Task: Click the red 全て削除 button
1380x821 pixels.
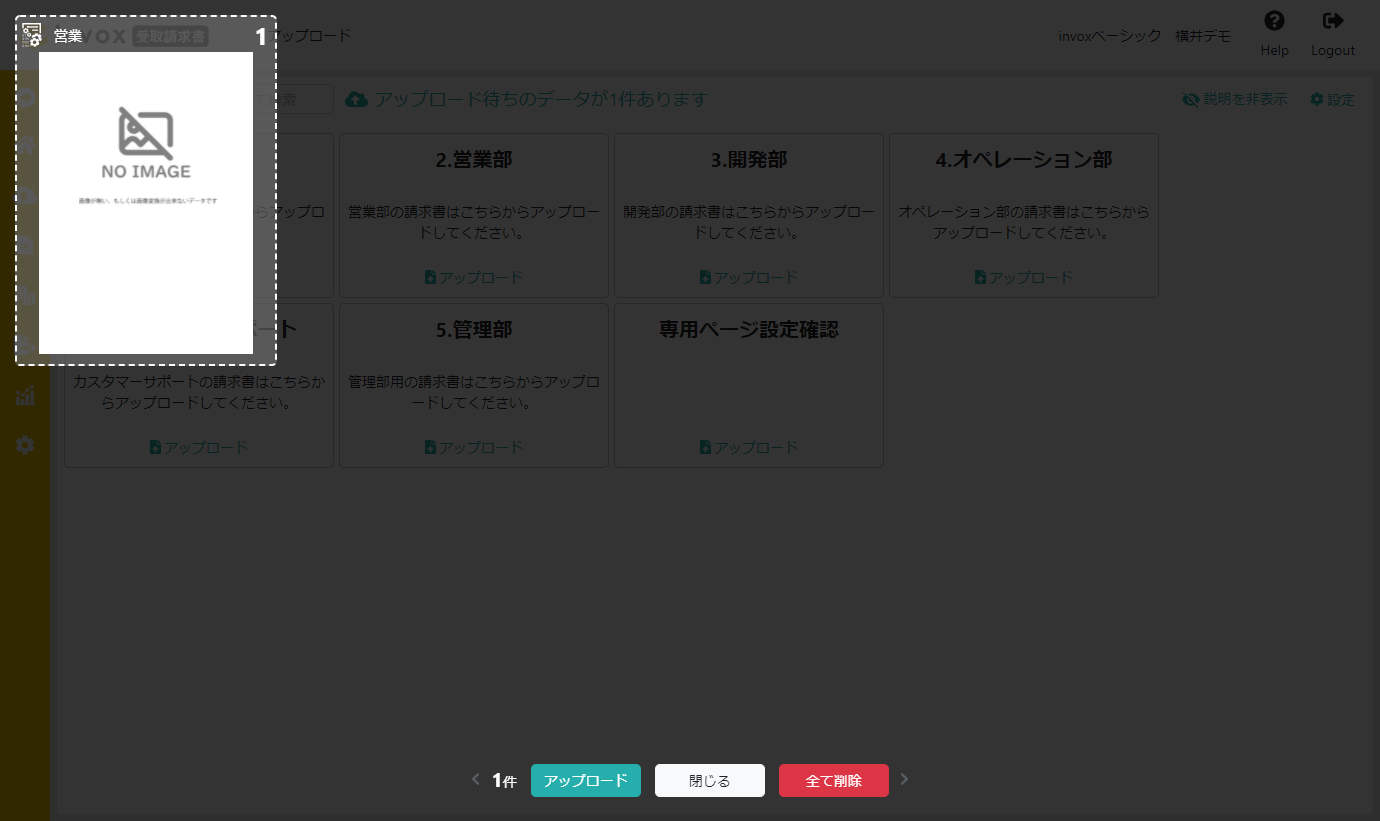Action: [x=833, y=780]
